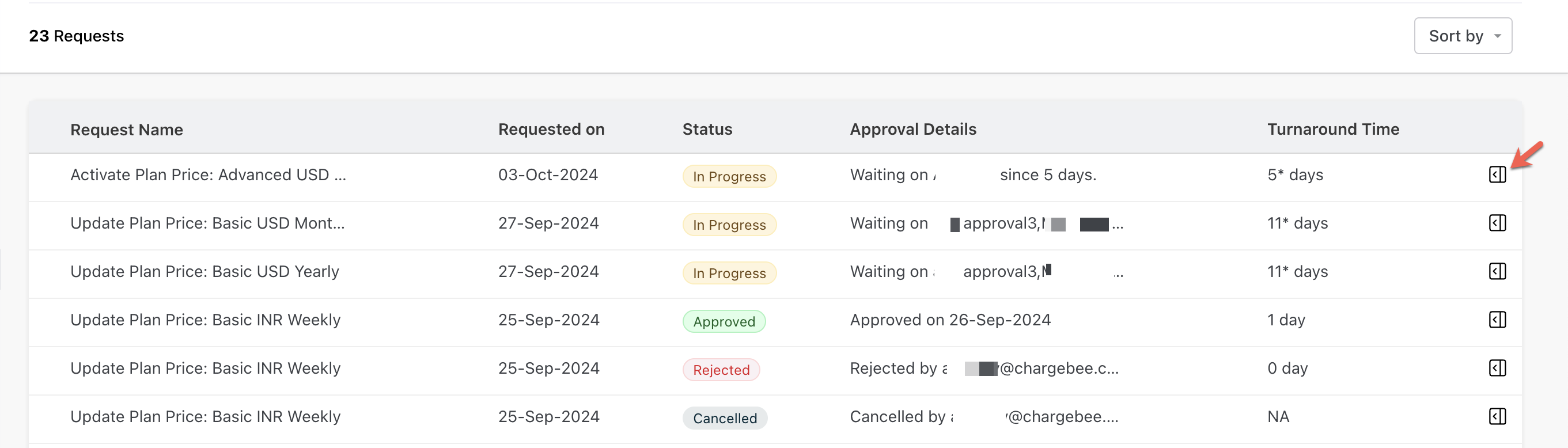1568x448 pixels.
Task: Open Update Plan Price: Basic USD Yearly
Action: pos(204,271)
